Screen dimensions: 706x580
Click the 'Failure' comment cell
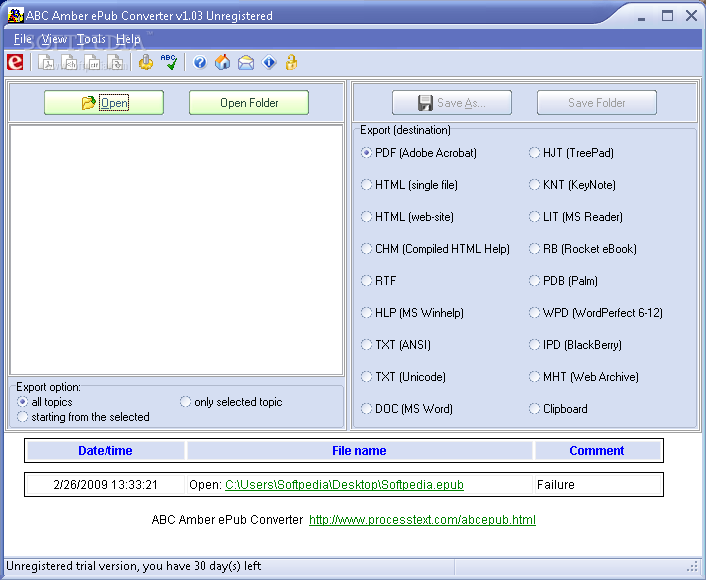click(597, 485)
